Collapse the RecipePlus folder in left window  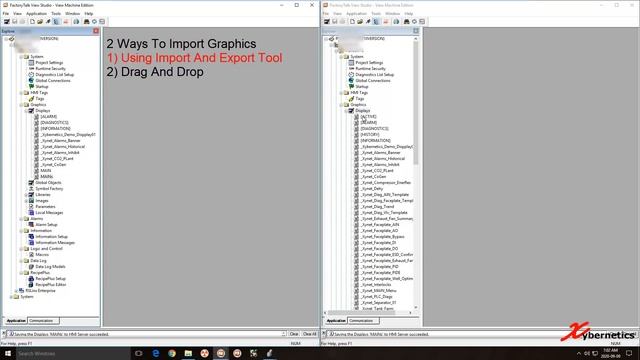tap(21, 272)
